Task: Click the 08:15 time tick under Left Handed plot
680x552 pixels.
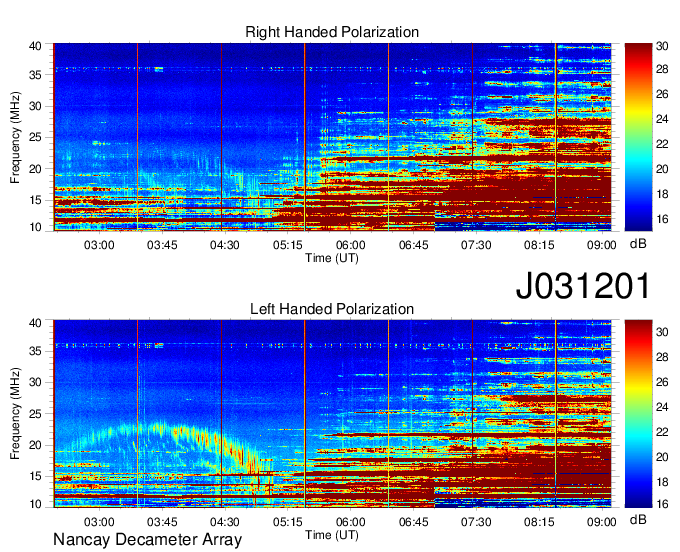Action: (x=539, y=522)
